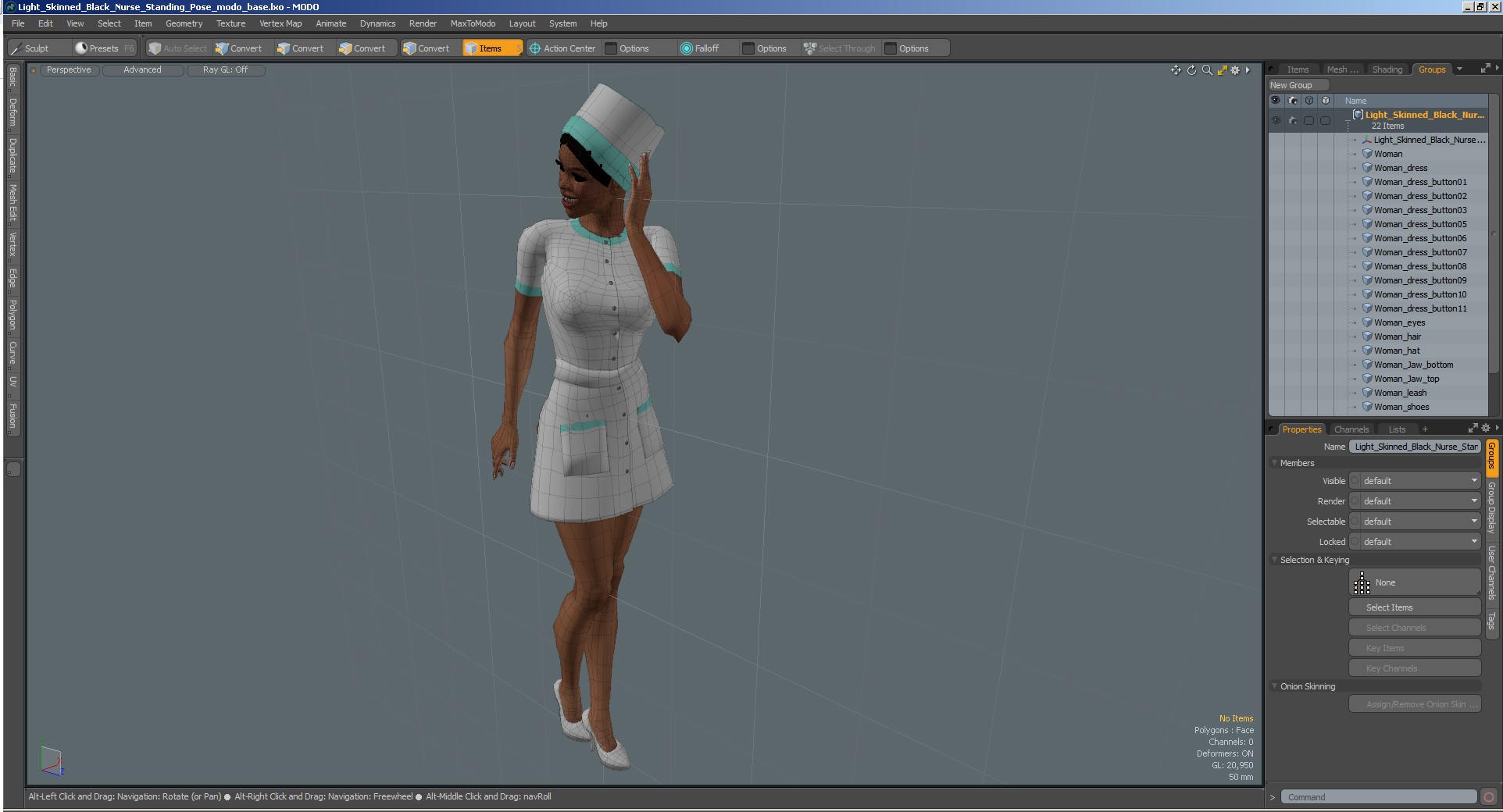This screenshot has width=1503, height=812.
Task: Open the Visible dropdown
Action: (1421, 481)
